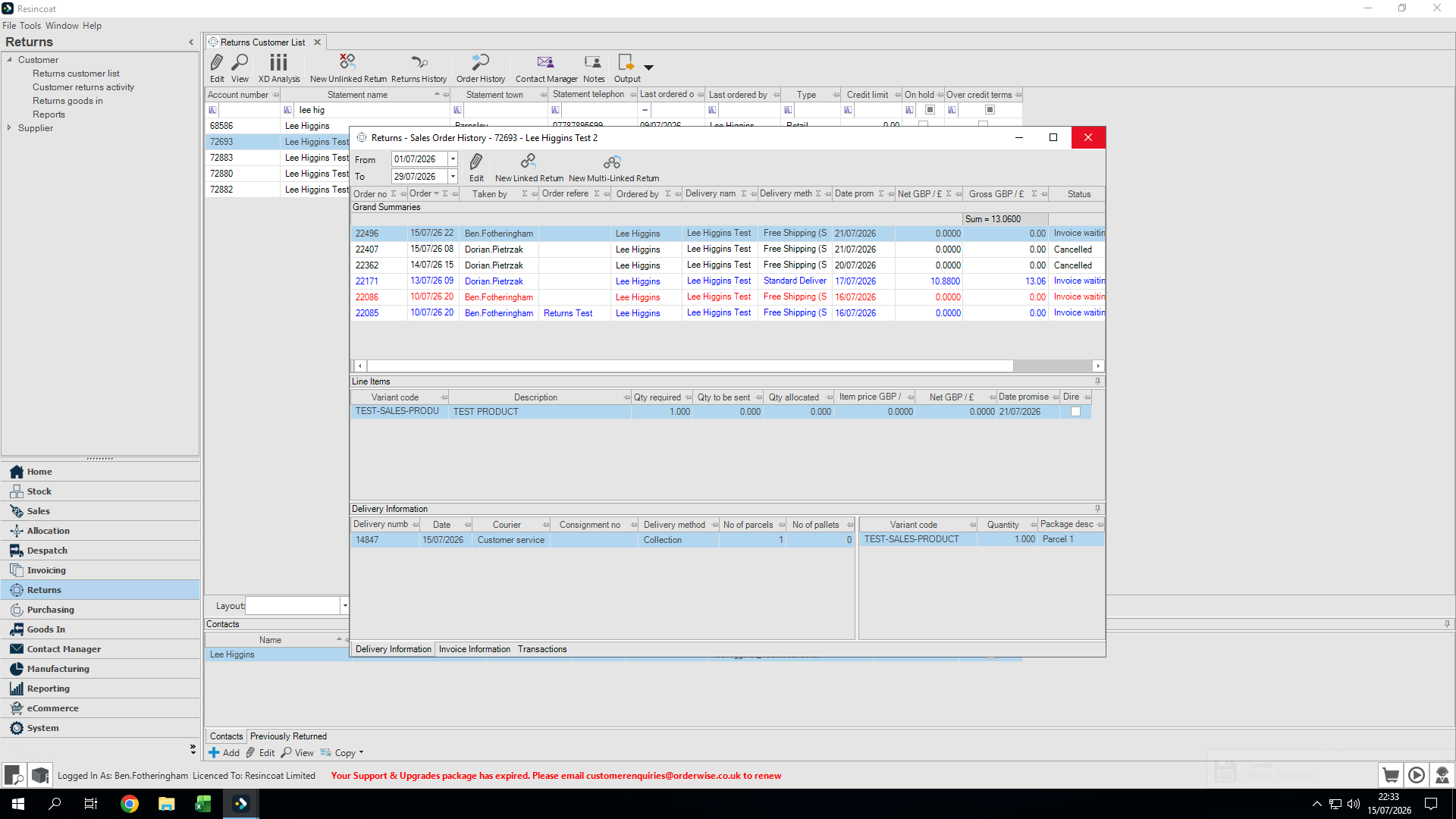The height and width of the screenshot is (819, 1456).
Task: Toggle the Over credit terms filter checkbox
Action: coord(990,110)
